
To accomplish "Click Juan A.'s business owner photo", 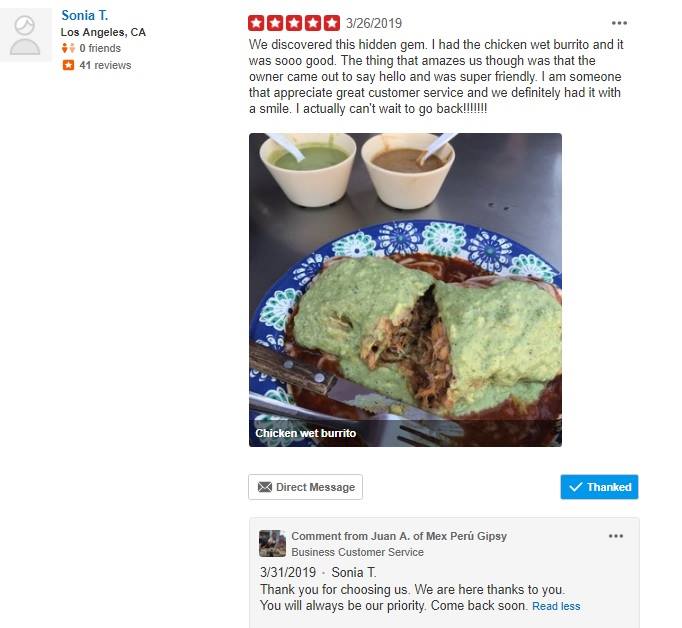I will pyautogui.click(x=272, y=543).
